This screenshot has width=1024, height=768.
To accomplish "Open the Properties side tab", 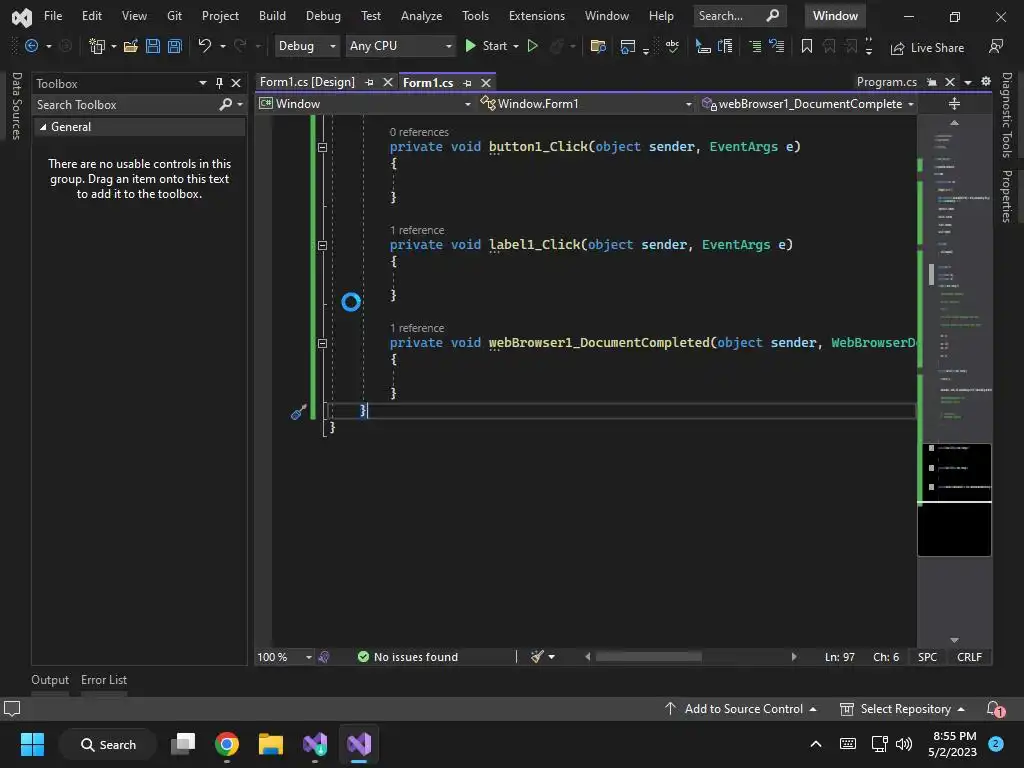I will [x=1007, y=197].
